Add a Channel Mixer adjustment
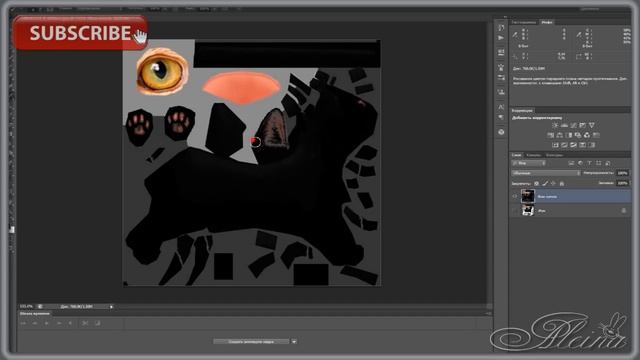 coord(587,135)
